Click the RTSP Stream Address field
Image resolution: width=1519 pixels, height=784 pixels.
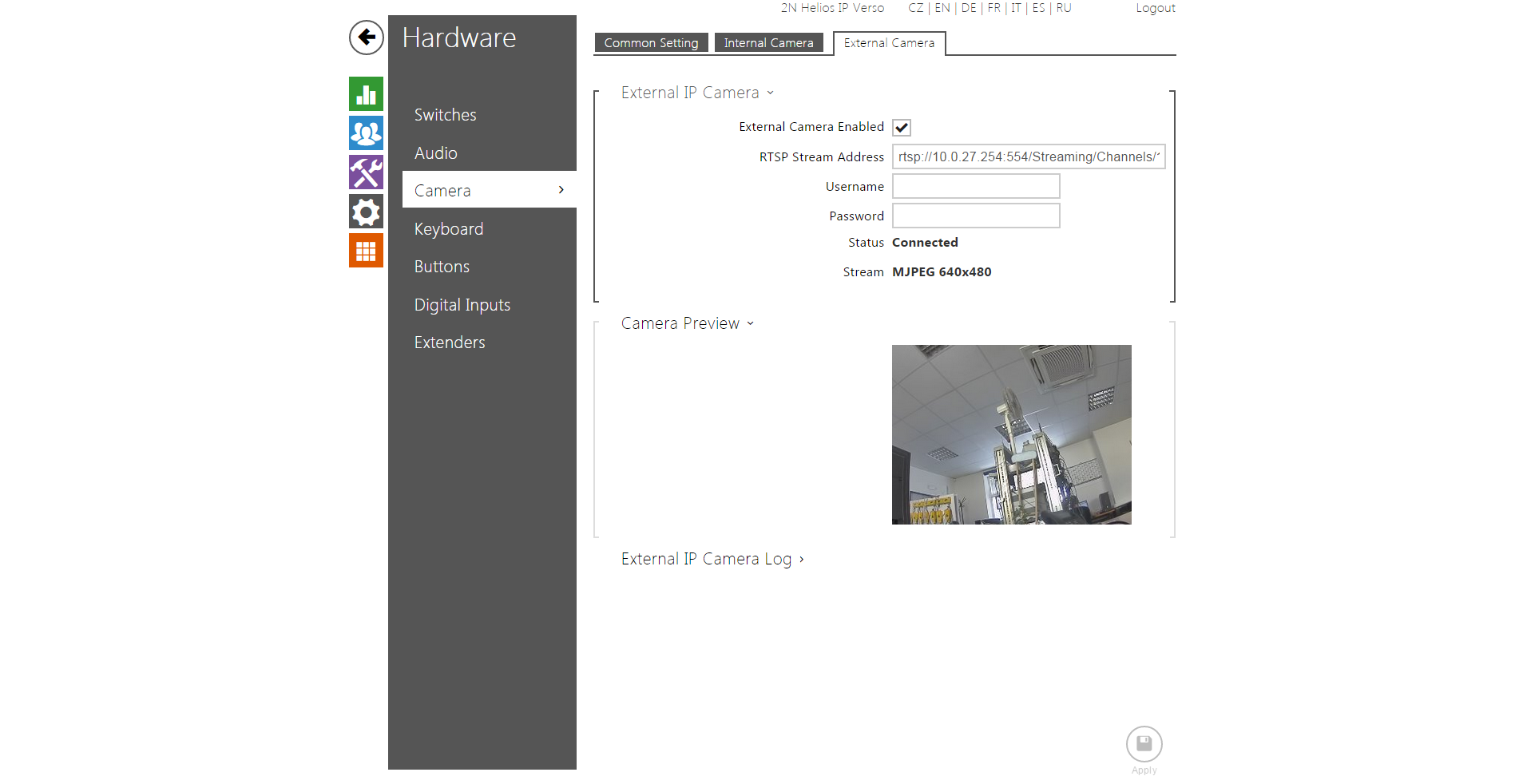click(1028, 156)
